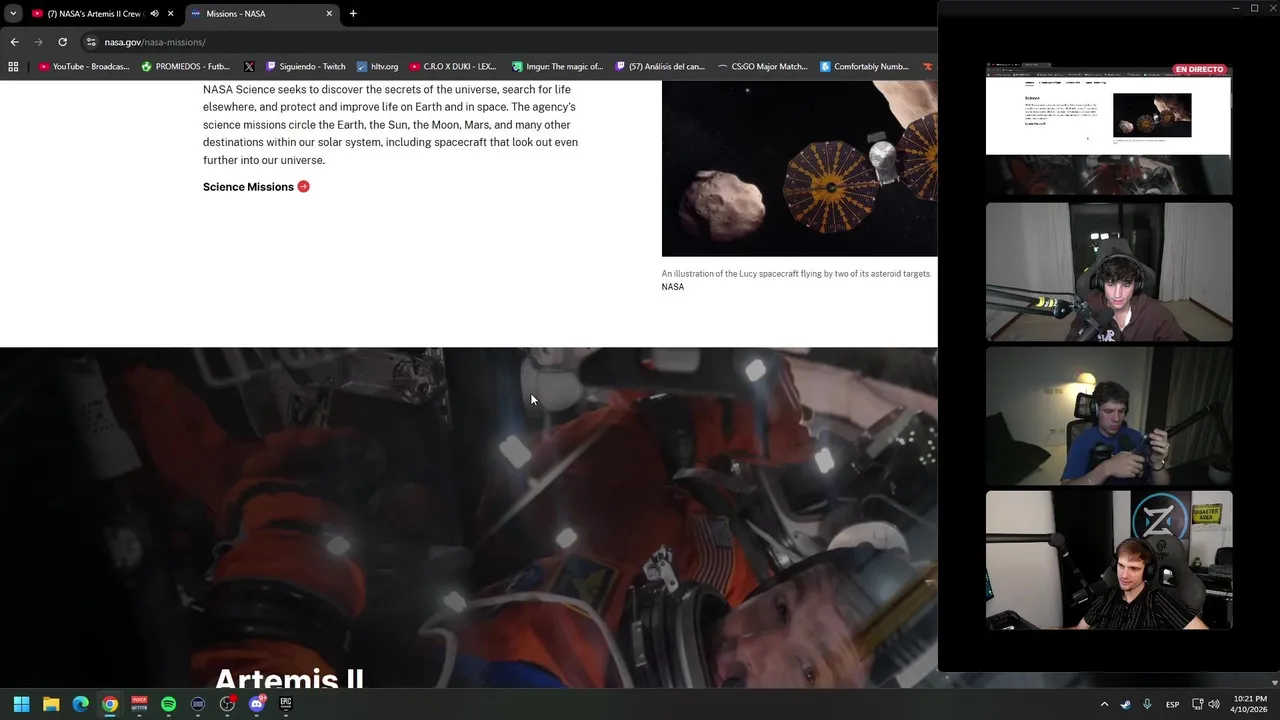Open the X bookmark icon
Screen dimensions: 1280x720
coord(249,67)
